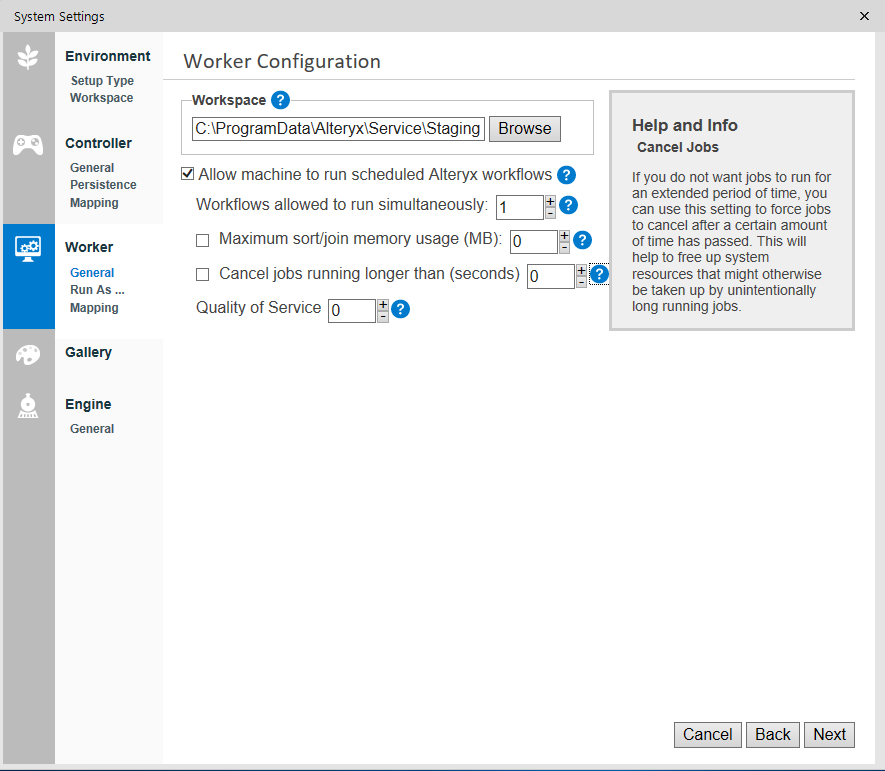Edit cancel jobs seconds field
This screenshot has height=771, width=885.
click(551, 276)
